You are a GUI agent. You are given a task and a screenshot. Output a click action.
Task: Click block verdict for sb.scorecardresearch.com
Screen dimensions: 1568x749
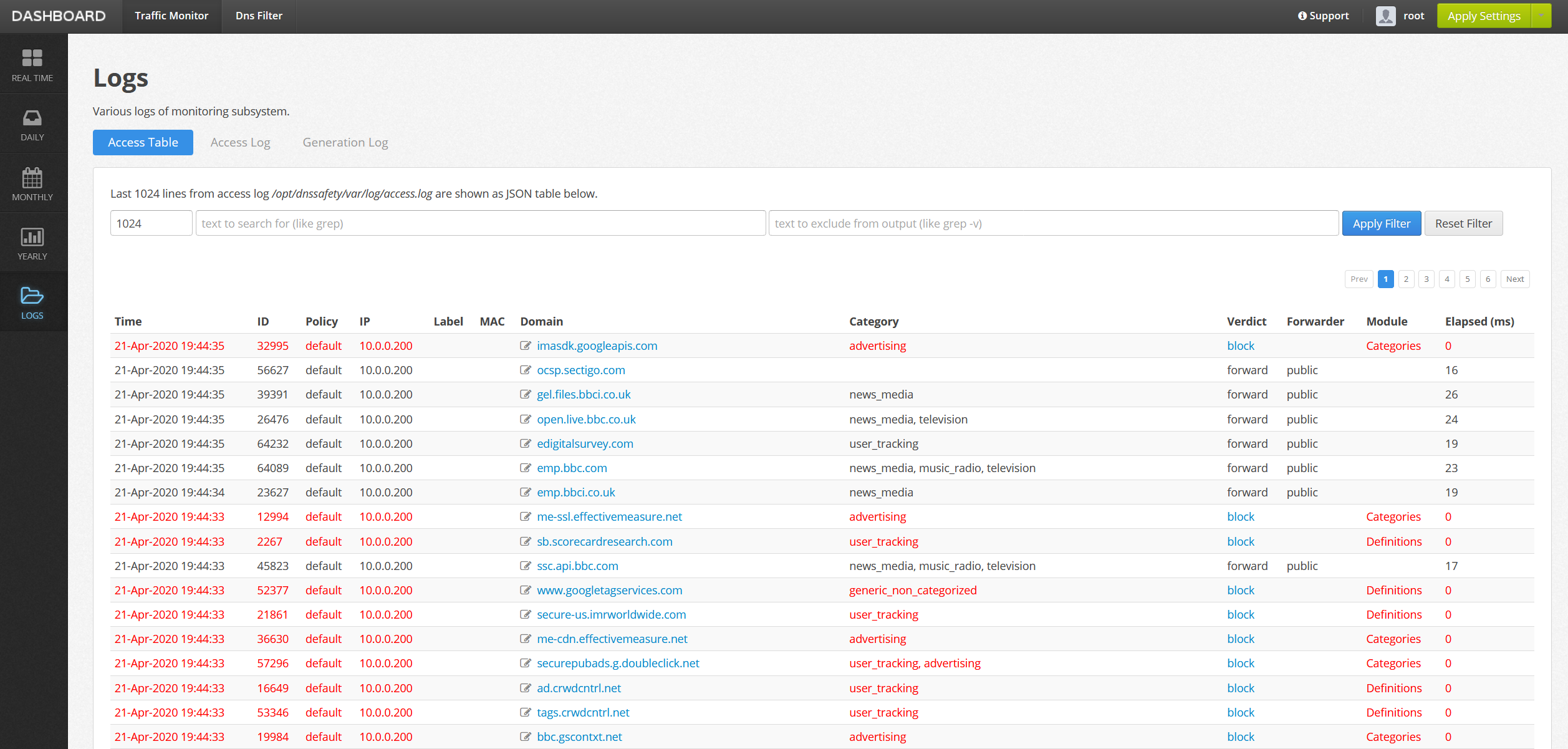(x=1240, y=541)
